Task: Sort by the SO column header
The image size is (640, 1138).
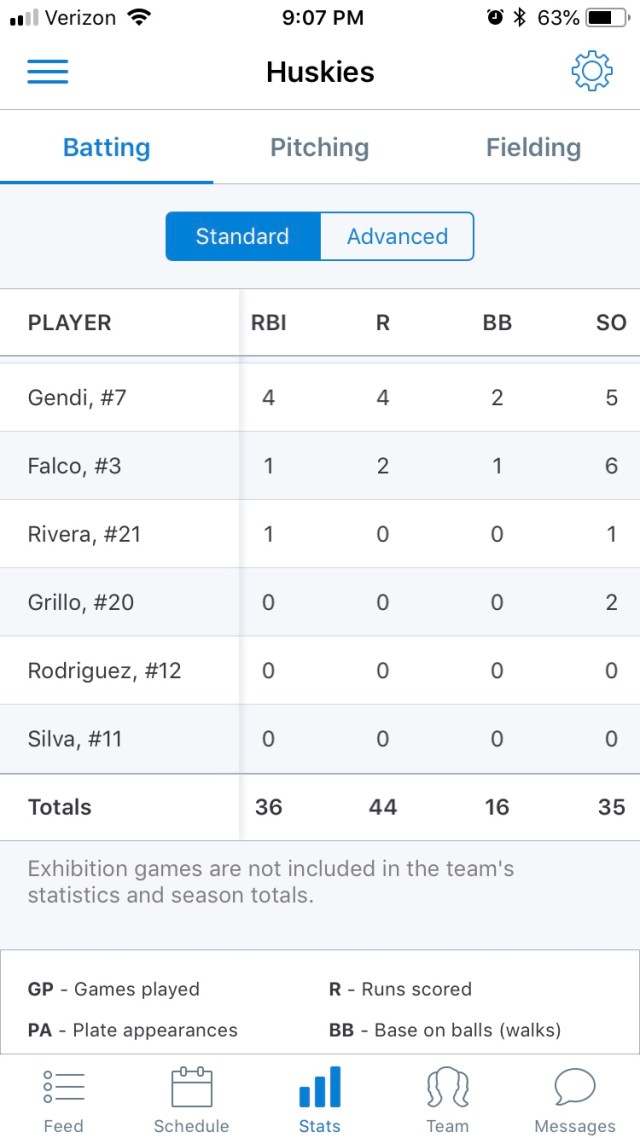Action: click(611, 323)
